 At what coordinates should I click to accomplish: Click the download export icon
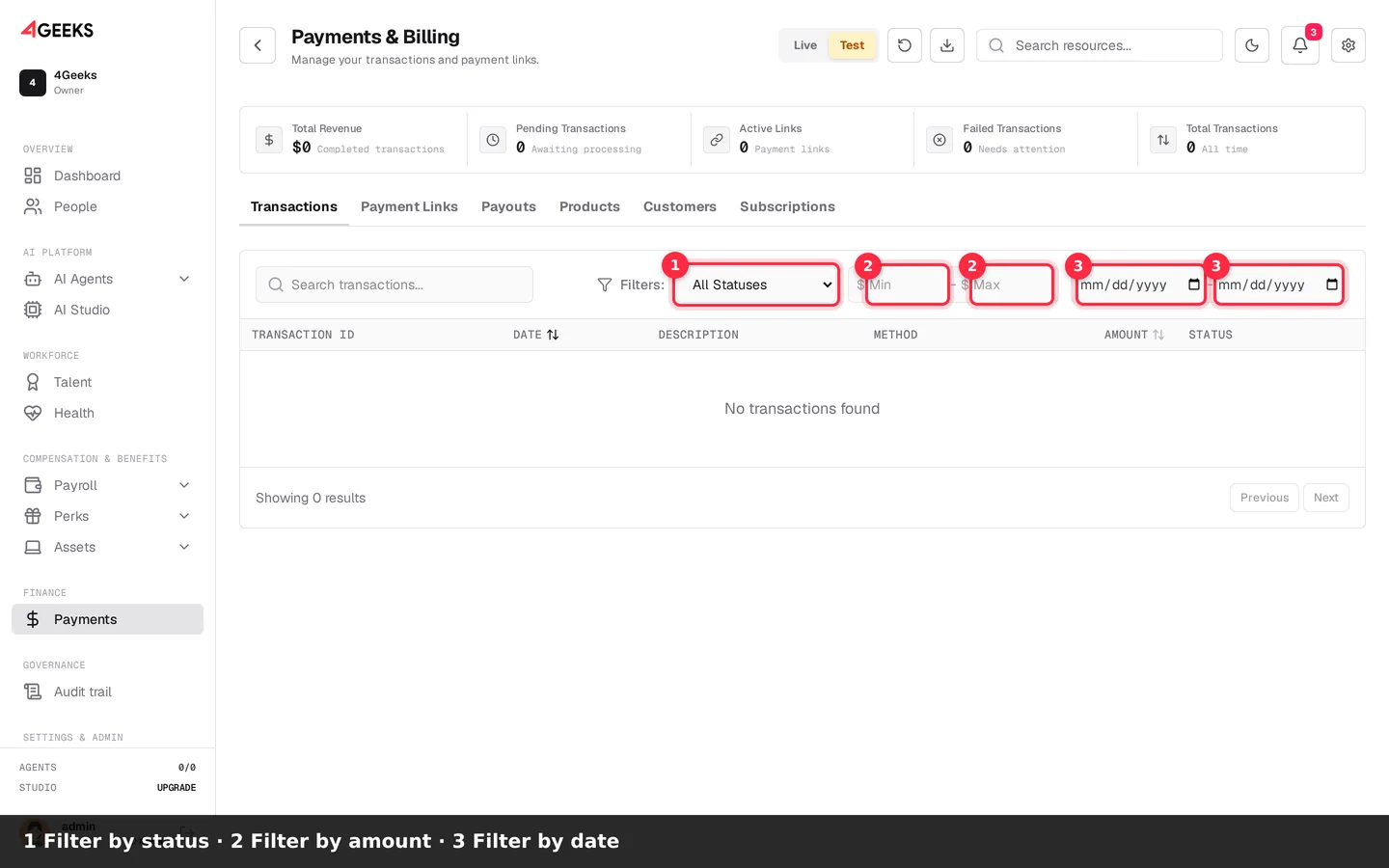point(947,45)
